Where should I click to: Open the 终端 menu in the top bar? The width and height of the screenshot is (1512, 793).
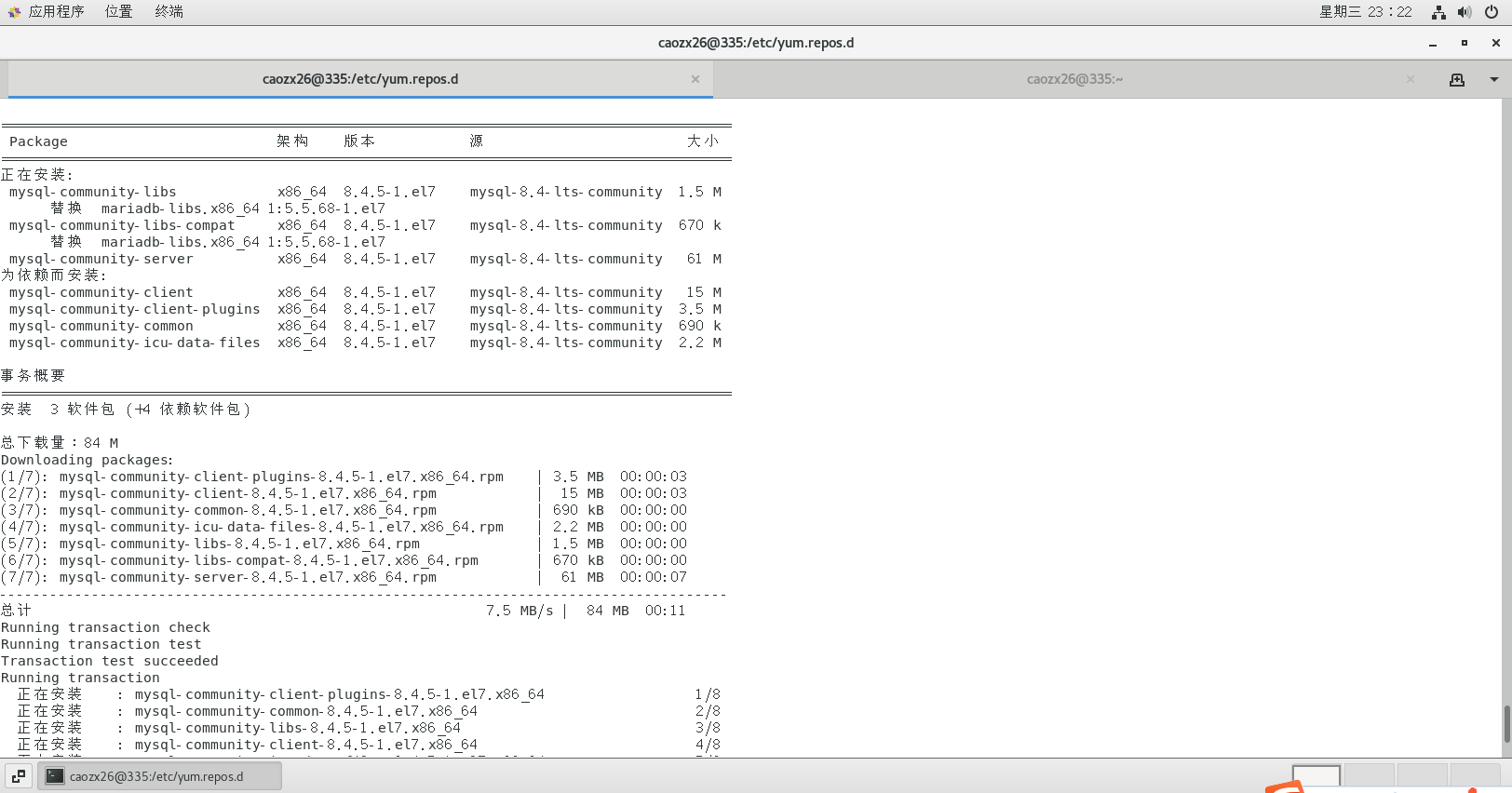[x=169, y=11]
